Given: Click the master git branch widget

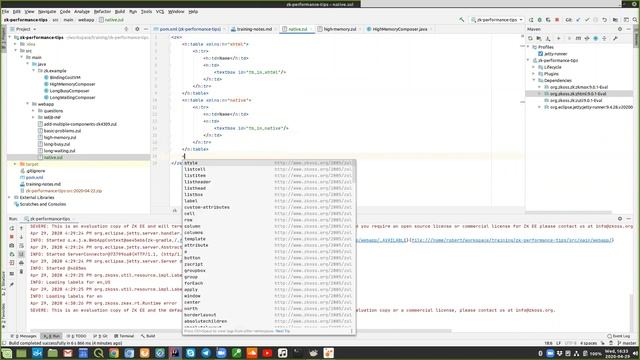Looking at the screenshot, I should 627,343.
